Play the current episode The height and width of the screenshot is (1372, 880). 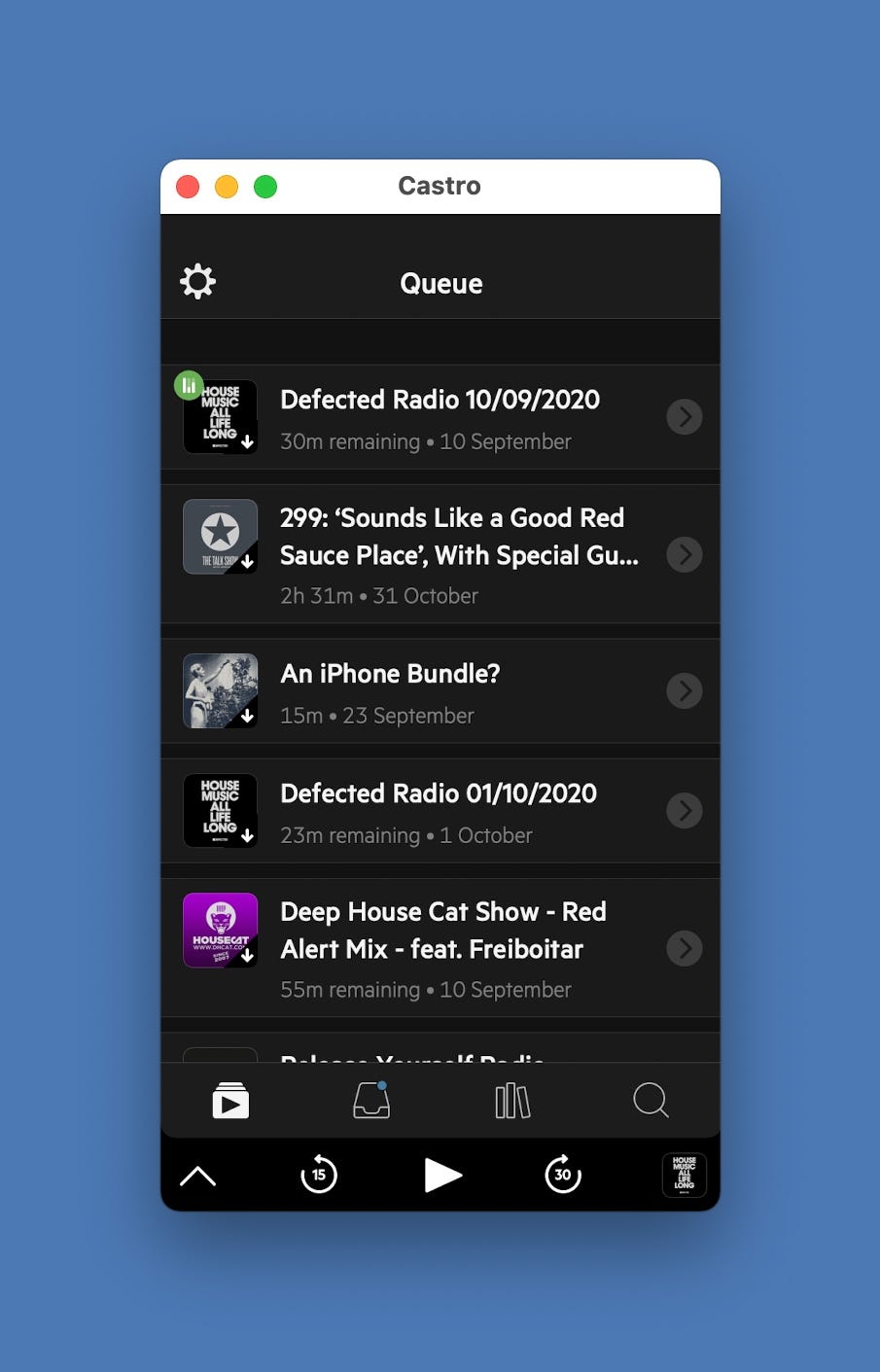coord(443,1175)
